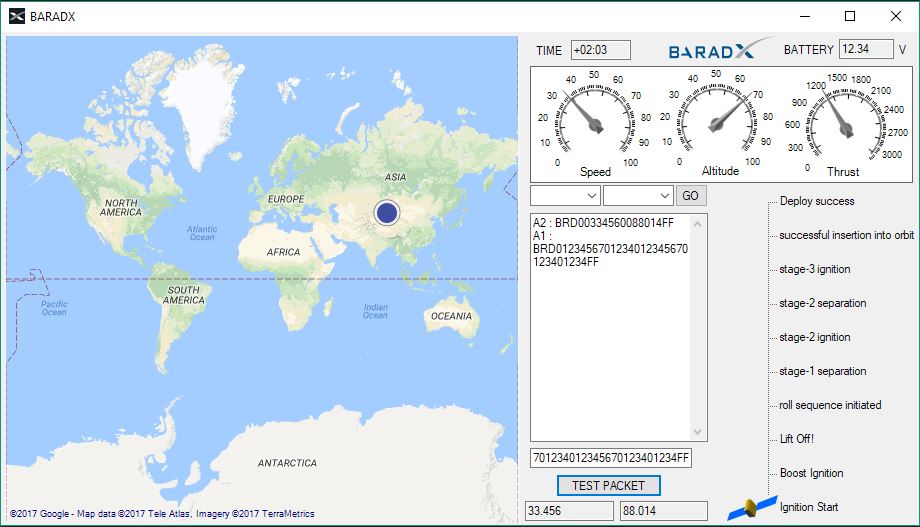The width and height of the screenshot is (920, 527).
Task: Click the Lift Off! timeline milestone
Action: [797, 439]
